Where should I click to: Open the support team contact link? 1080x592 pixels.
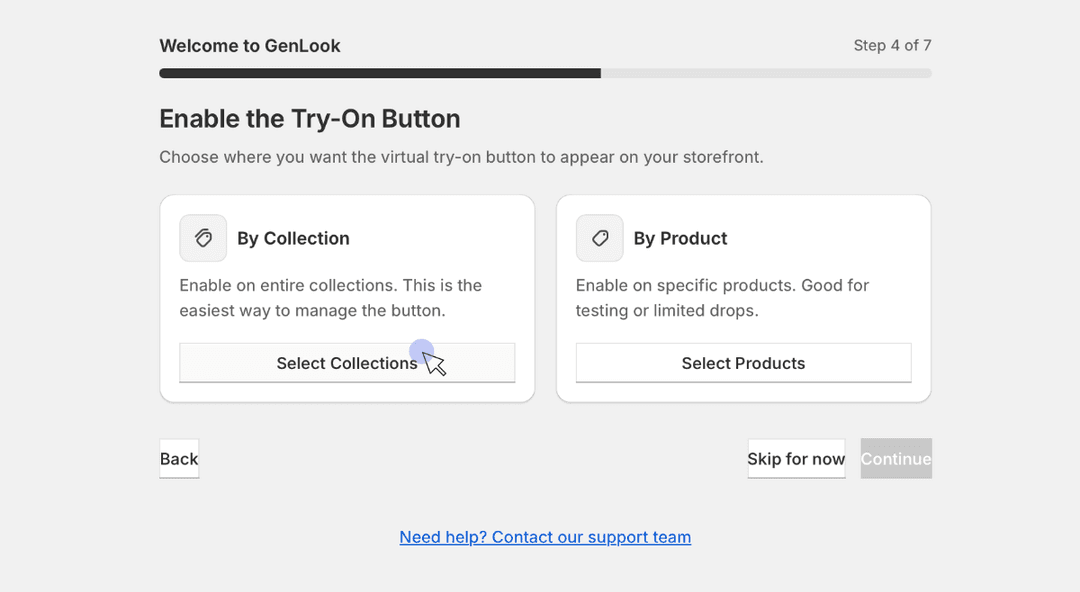[544, 537]
